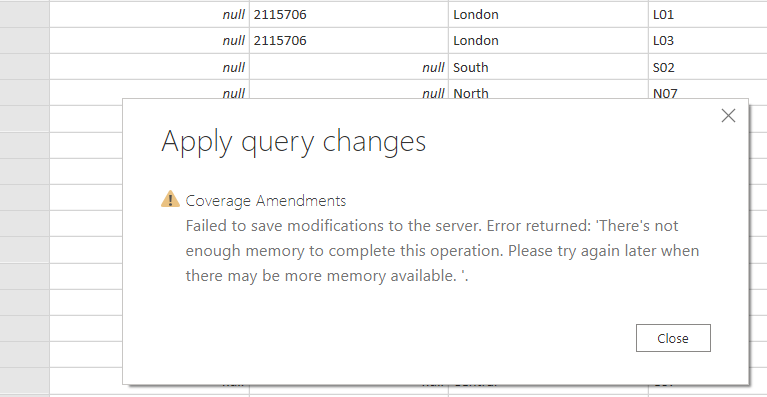Select the London cell in L01 row
This screenshot has width=767, height=397.
548,15
